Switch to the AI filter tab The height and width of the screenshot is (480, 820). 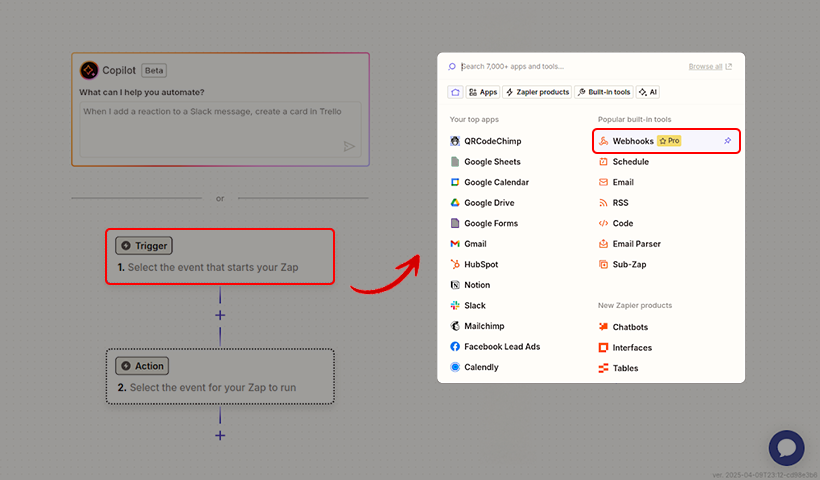(647, 92)
